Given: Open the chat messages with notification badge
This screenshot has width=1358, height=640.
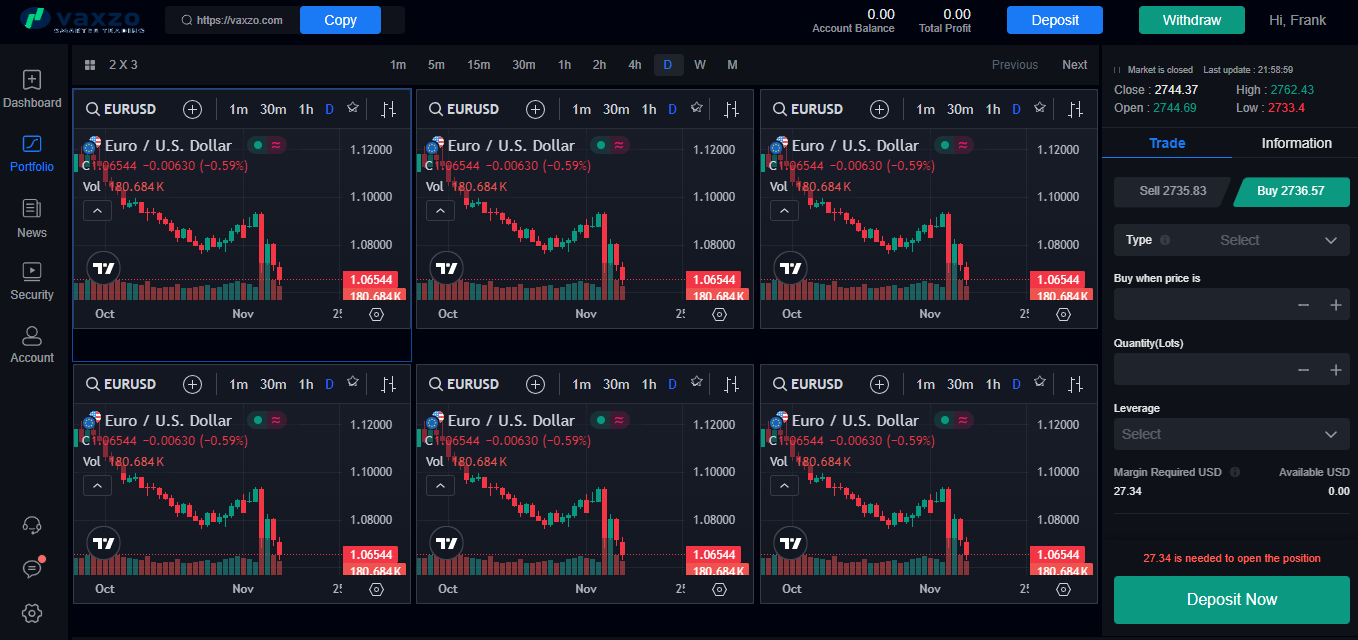Looking at the screenshot, I should pos(31,568).
